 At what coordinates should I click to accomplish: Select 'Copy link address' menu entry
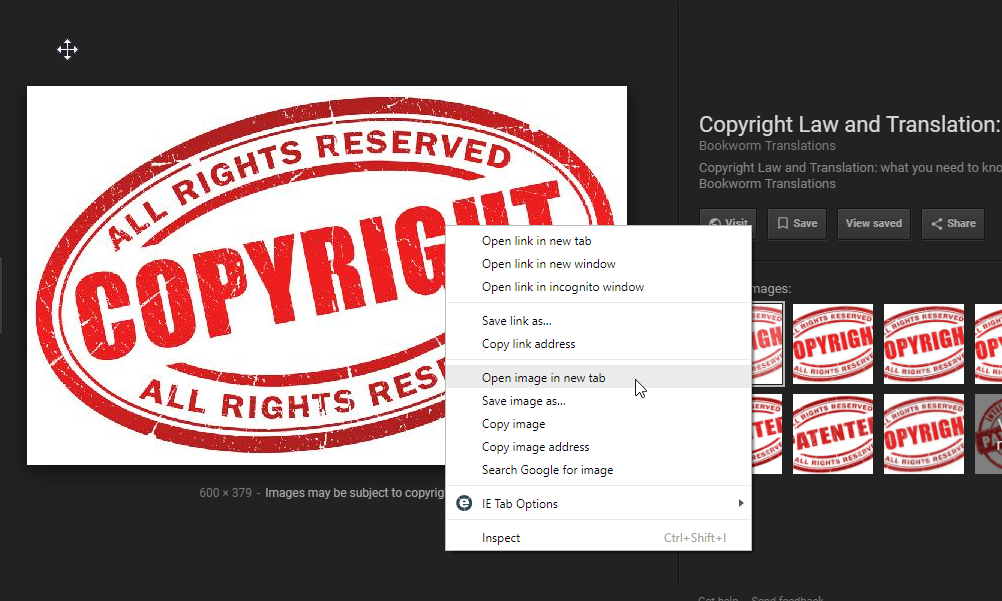(x=598, y=344)
